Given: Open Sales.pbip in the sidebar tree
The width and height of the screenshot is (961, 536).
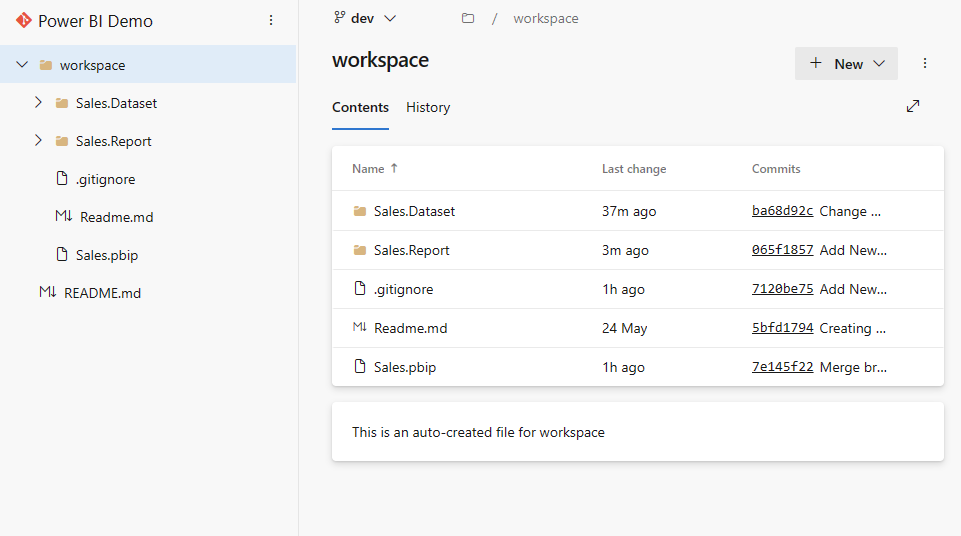Looking at the screenshot, I should [x=107, y=255].
